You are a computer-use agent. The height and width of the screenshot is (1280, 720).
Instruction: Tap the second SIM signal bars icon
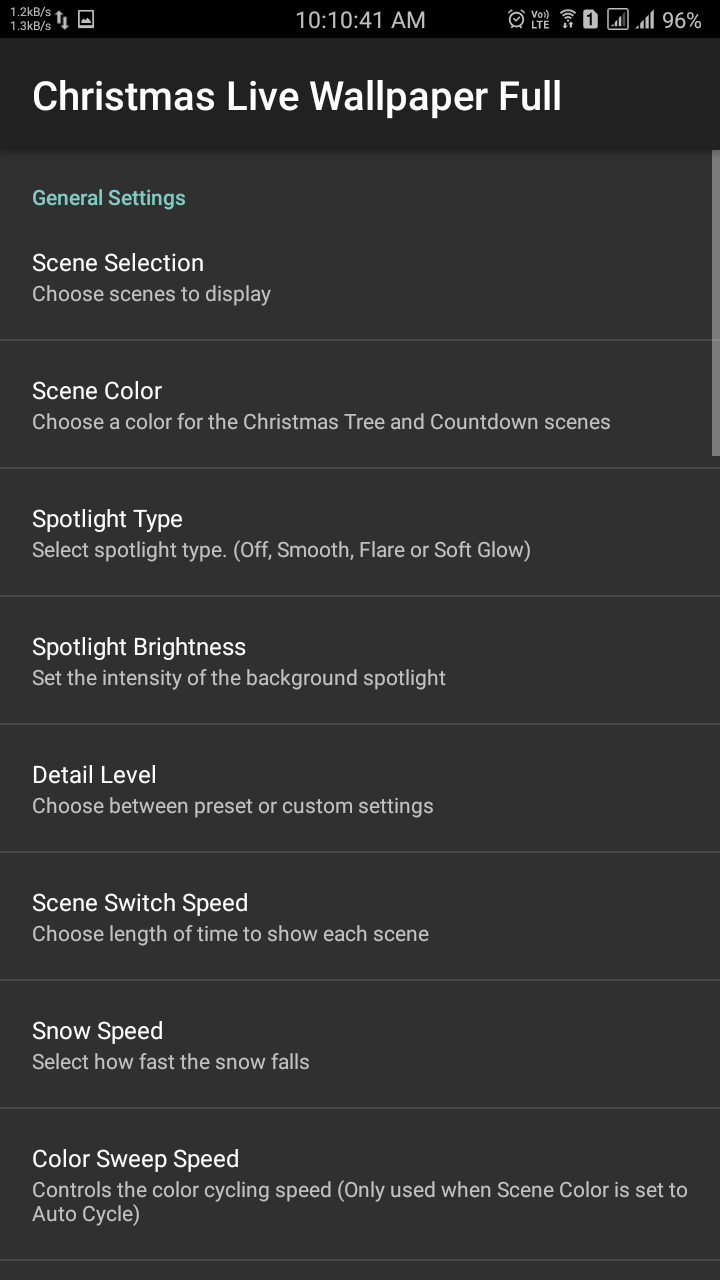[646, 19]
